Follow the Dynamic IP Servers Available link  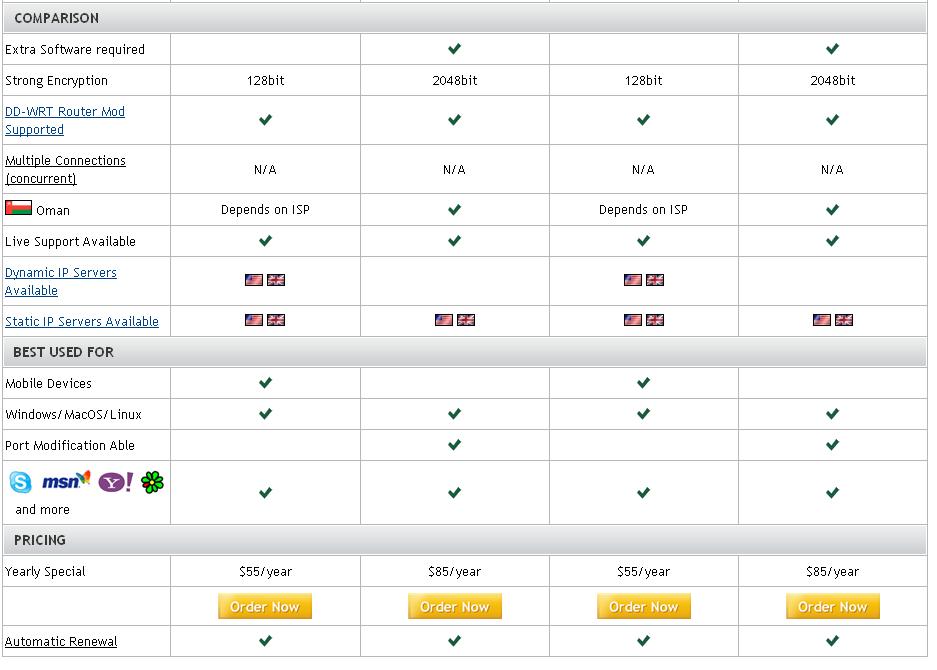click(x=60, y=281)
